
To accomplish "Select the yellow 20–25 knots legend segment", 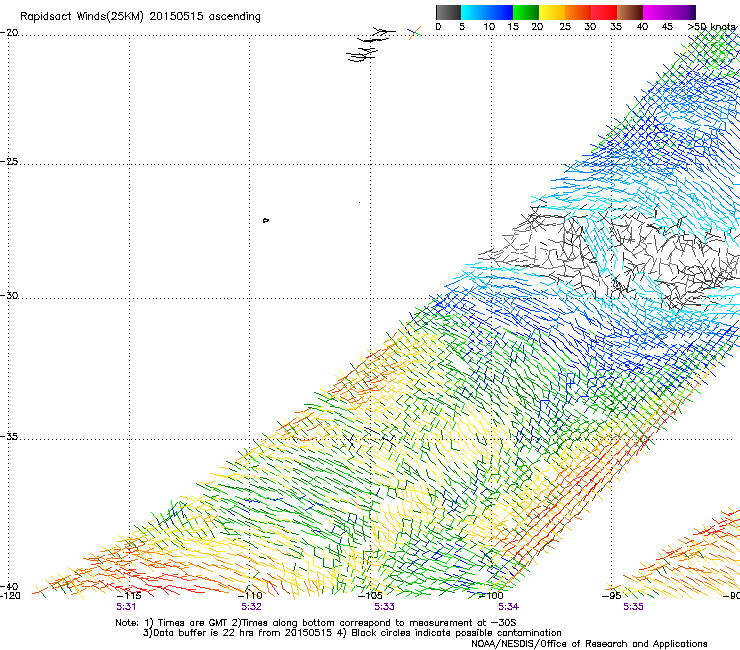I will (552, 12).
